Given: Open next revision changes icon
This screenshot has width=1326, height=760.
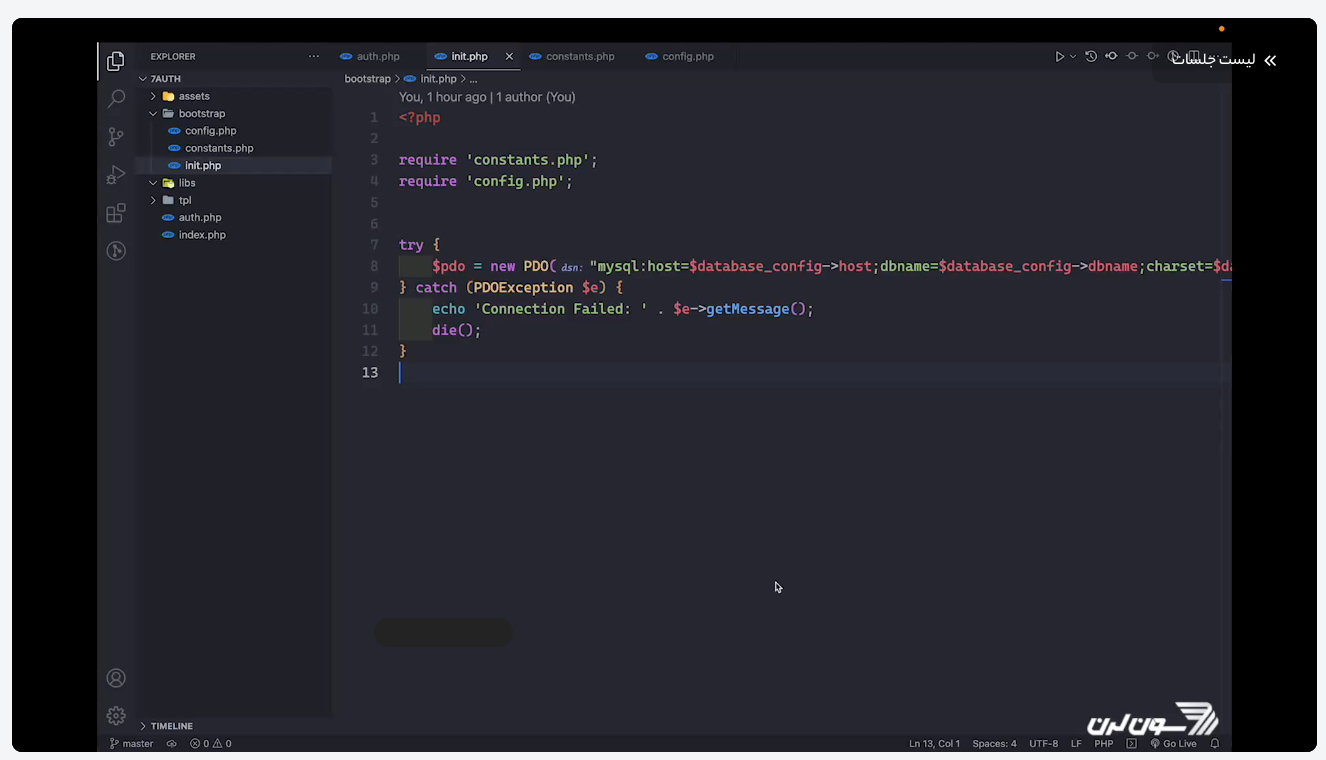Looking at the screenshot, I should pyautogui.click(x=1153, y=57).
